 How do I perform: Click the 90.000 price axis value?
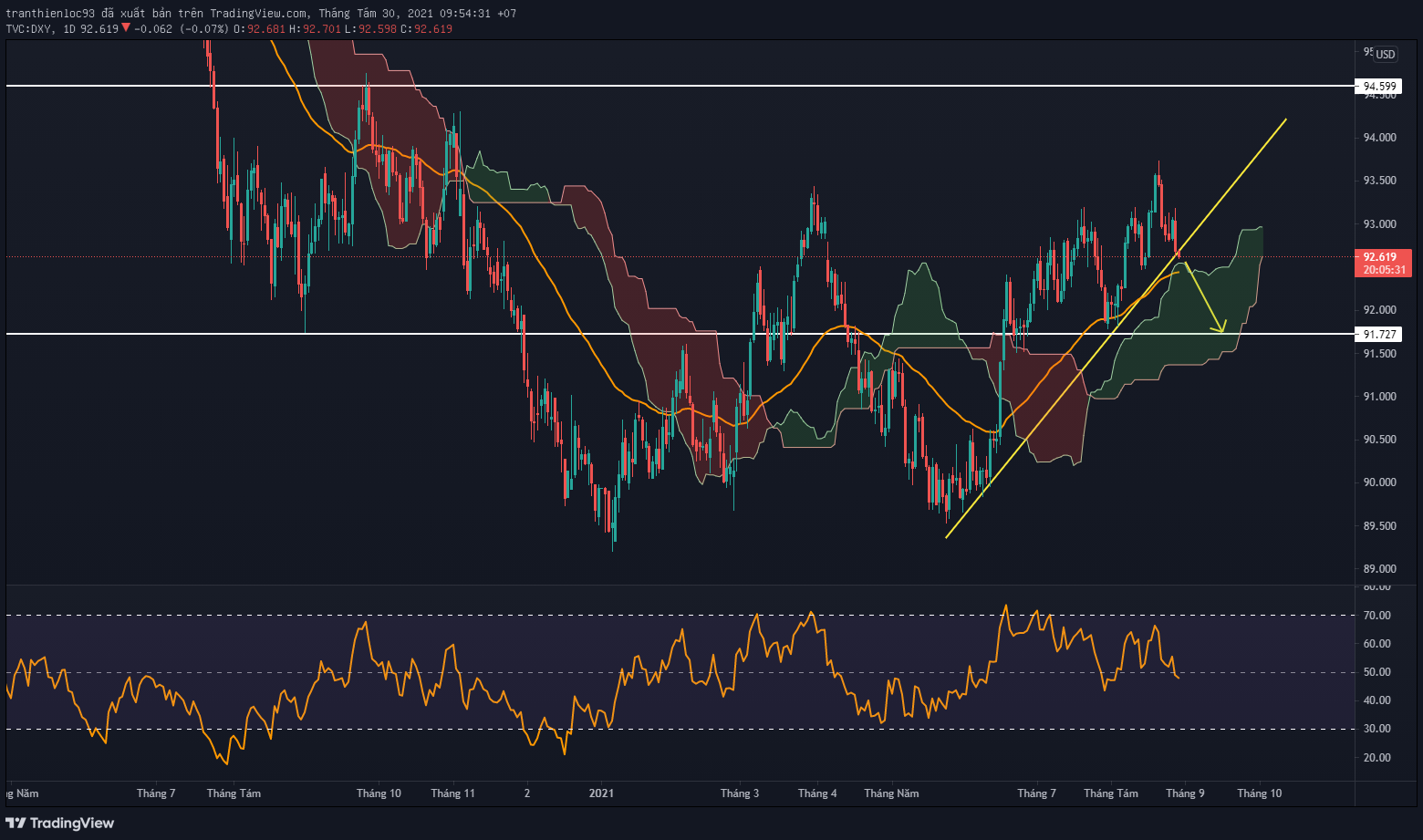coord(1379,482)
